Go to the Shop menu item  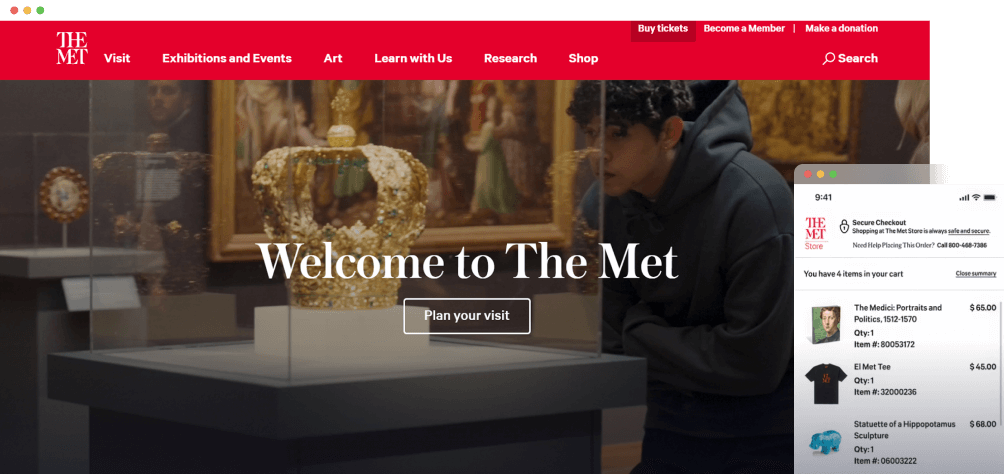tap(583, 58)
